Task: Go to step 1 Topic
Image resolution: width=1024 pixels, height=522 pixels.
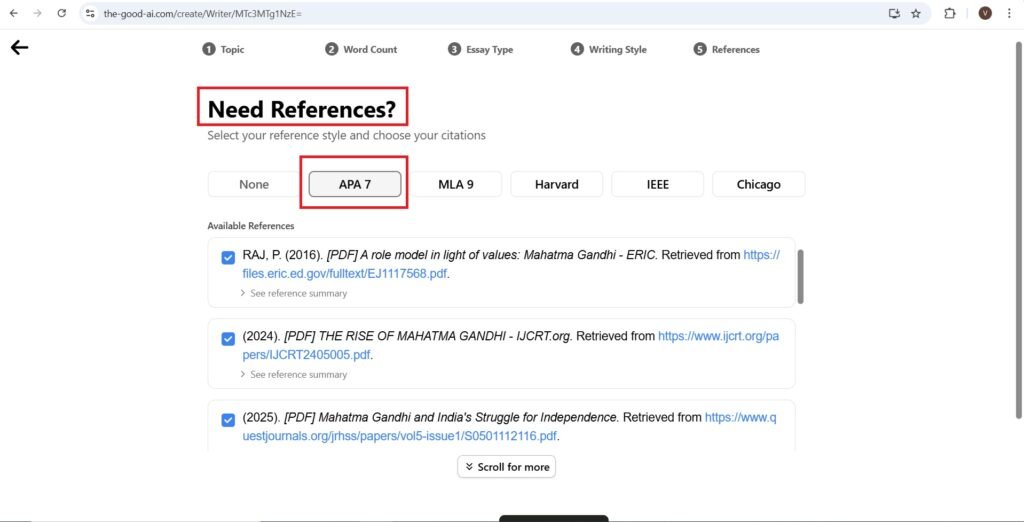Action: (x=223, y=50)
